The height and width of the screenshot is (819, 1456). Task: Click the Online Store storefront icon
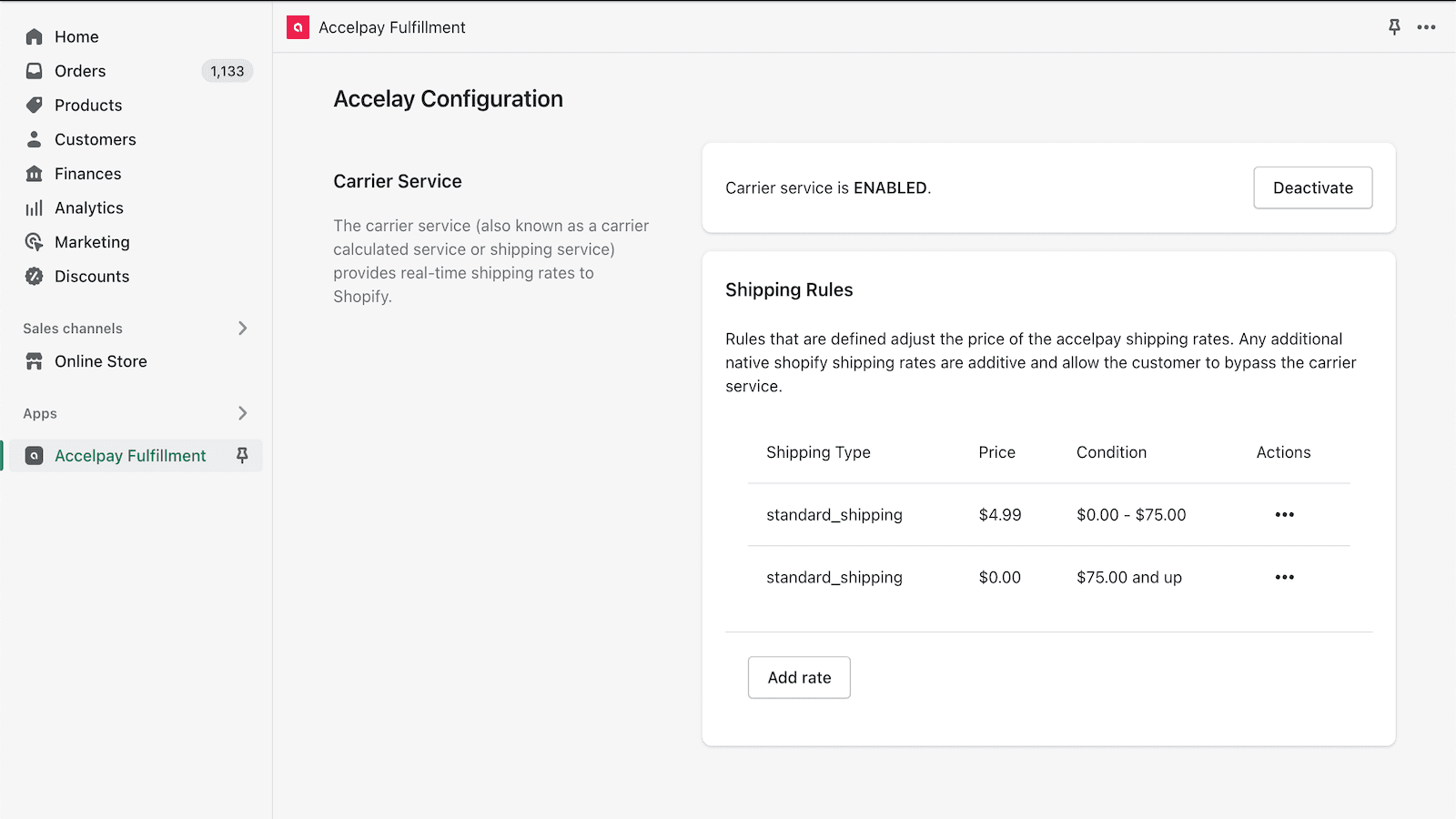pos(35,361)
